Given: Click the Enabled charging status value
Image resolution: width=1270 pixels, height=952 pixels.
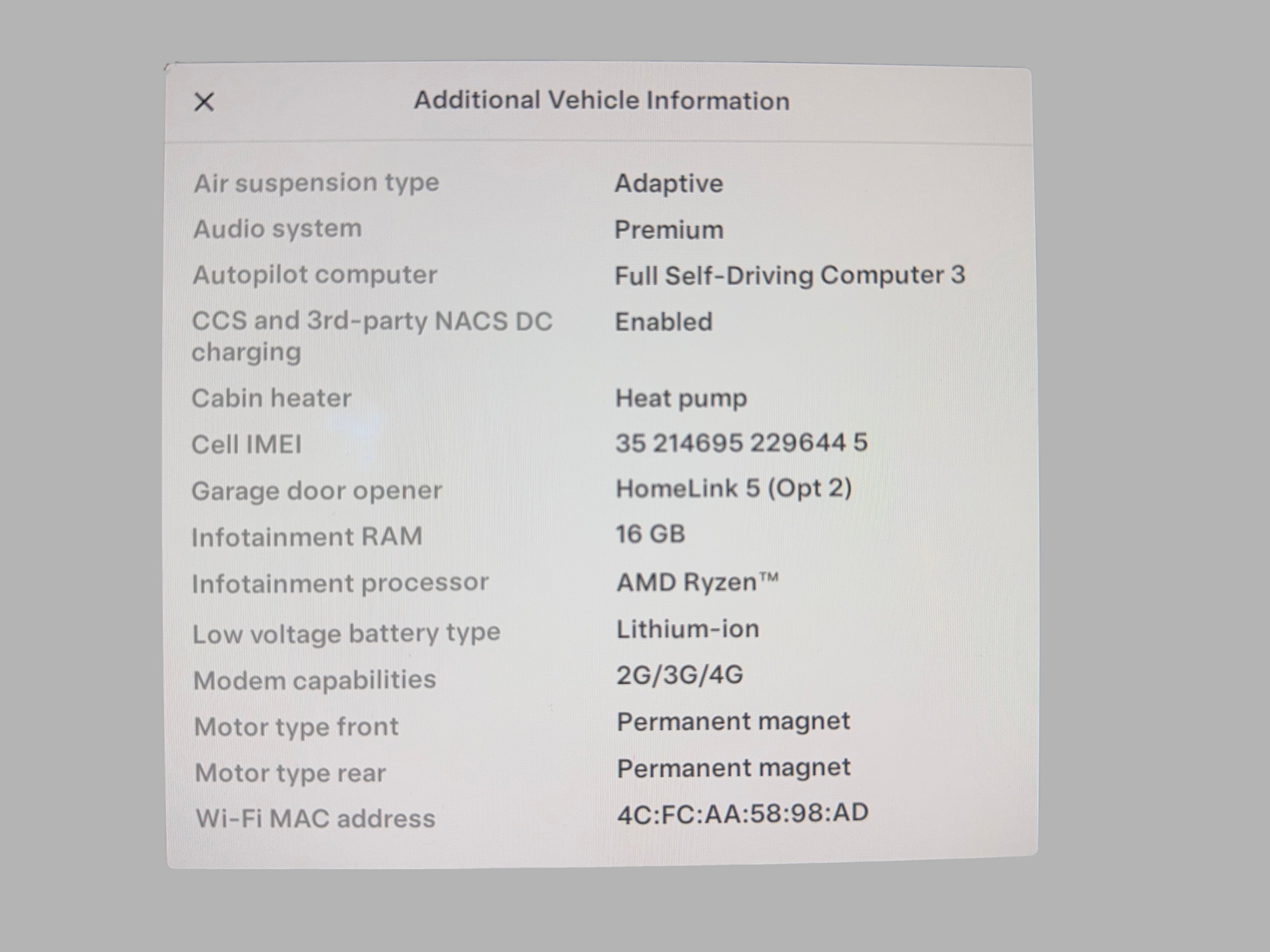Looking at the screenshot, I should coord(664,322).
